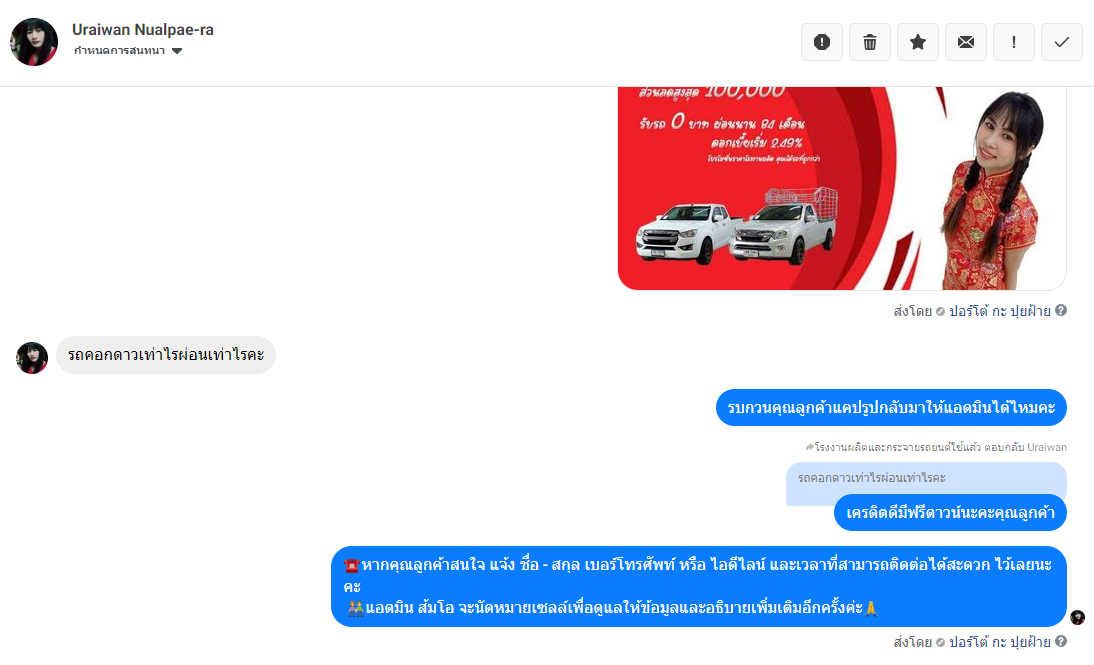Screen dimensions: 1094x665
Task: Flag conversation with the exclamation mark button
Action: tap(1014, 43)
